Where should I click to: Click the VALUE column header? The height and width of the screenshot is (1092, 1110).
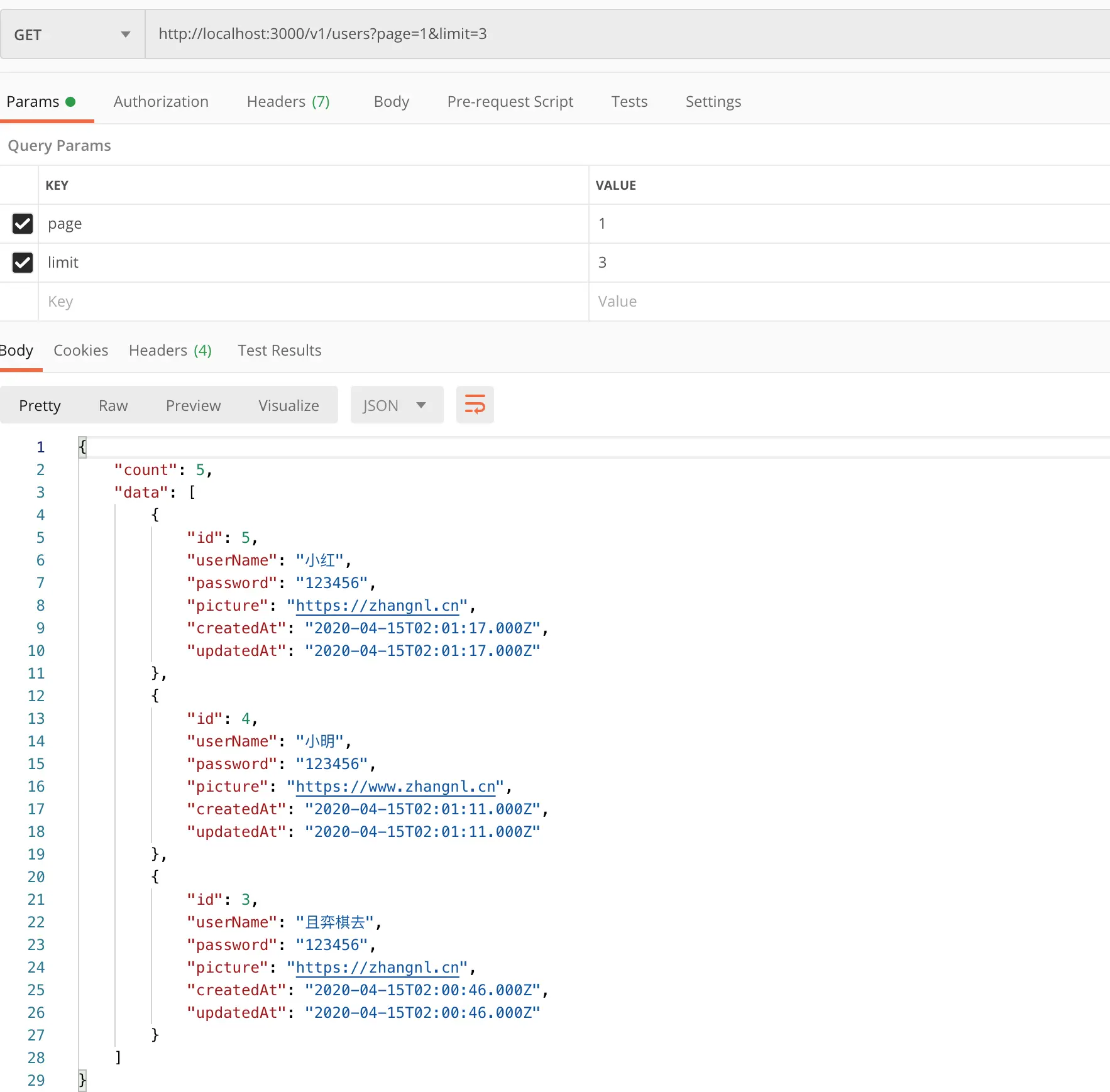coord(616,185)
